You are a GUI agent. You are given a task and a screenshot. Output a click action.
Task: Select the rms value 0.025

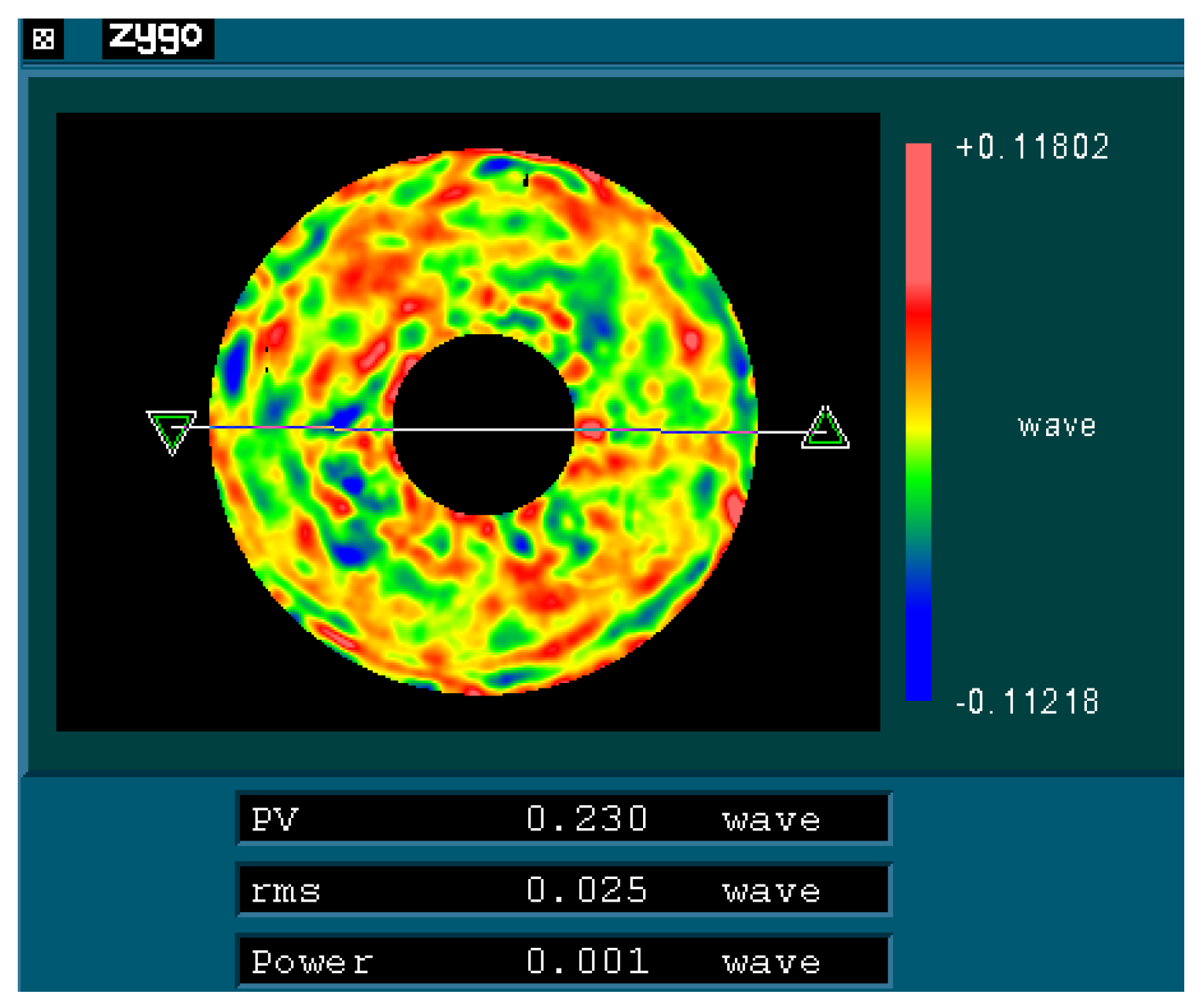pyautogui.click(x=587, y=890)
